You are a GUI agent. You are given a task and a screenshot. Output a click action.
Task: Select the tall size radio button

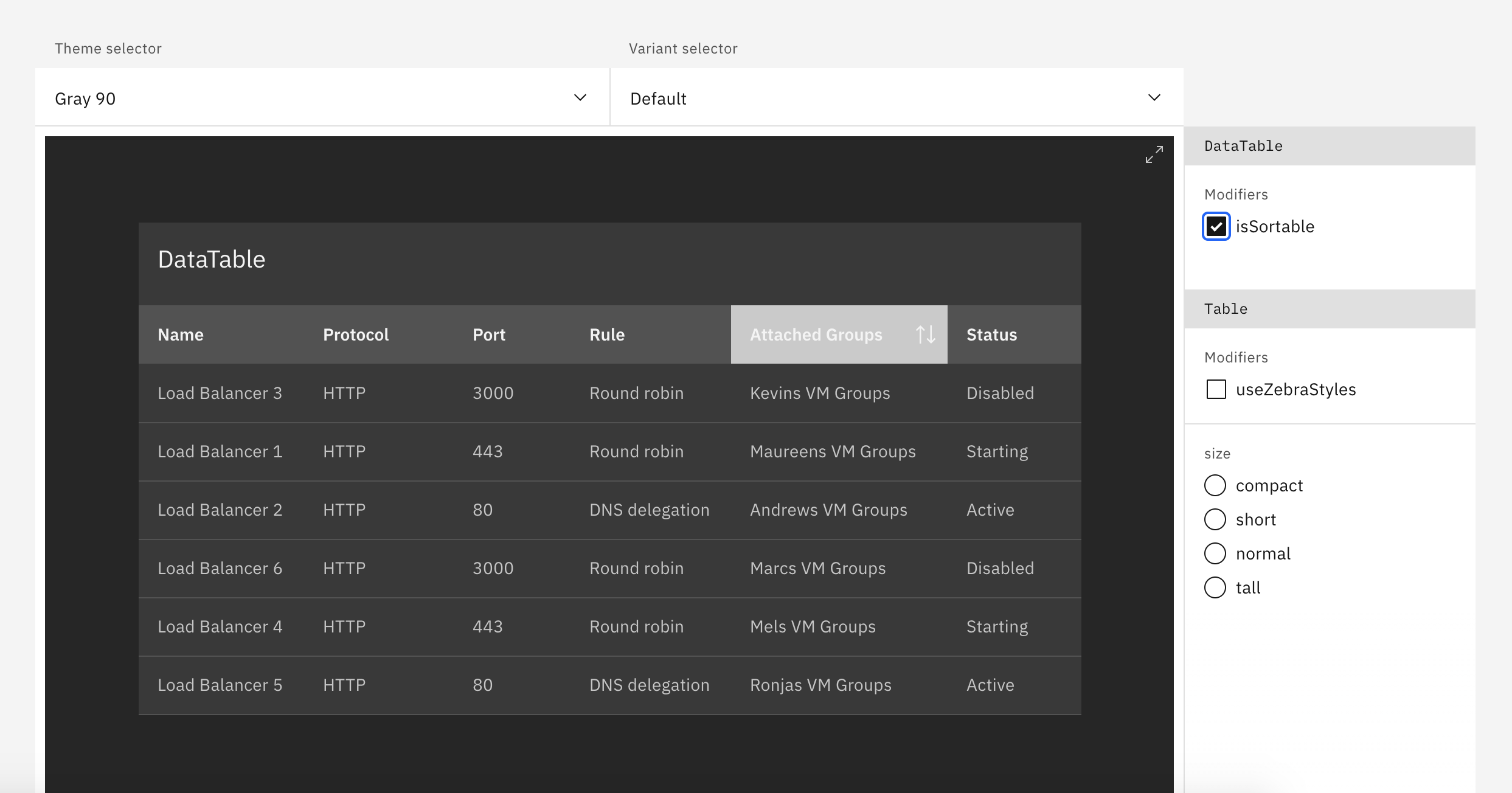coord(1215,587)
